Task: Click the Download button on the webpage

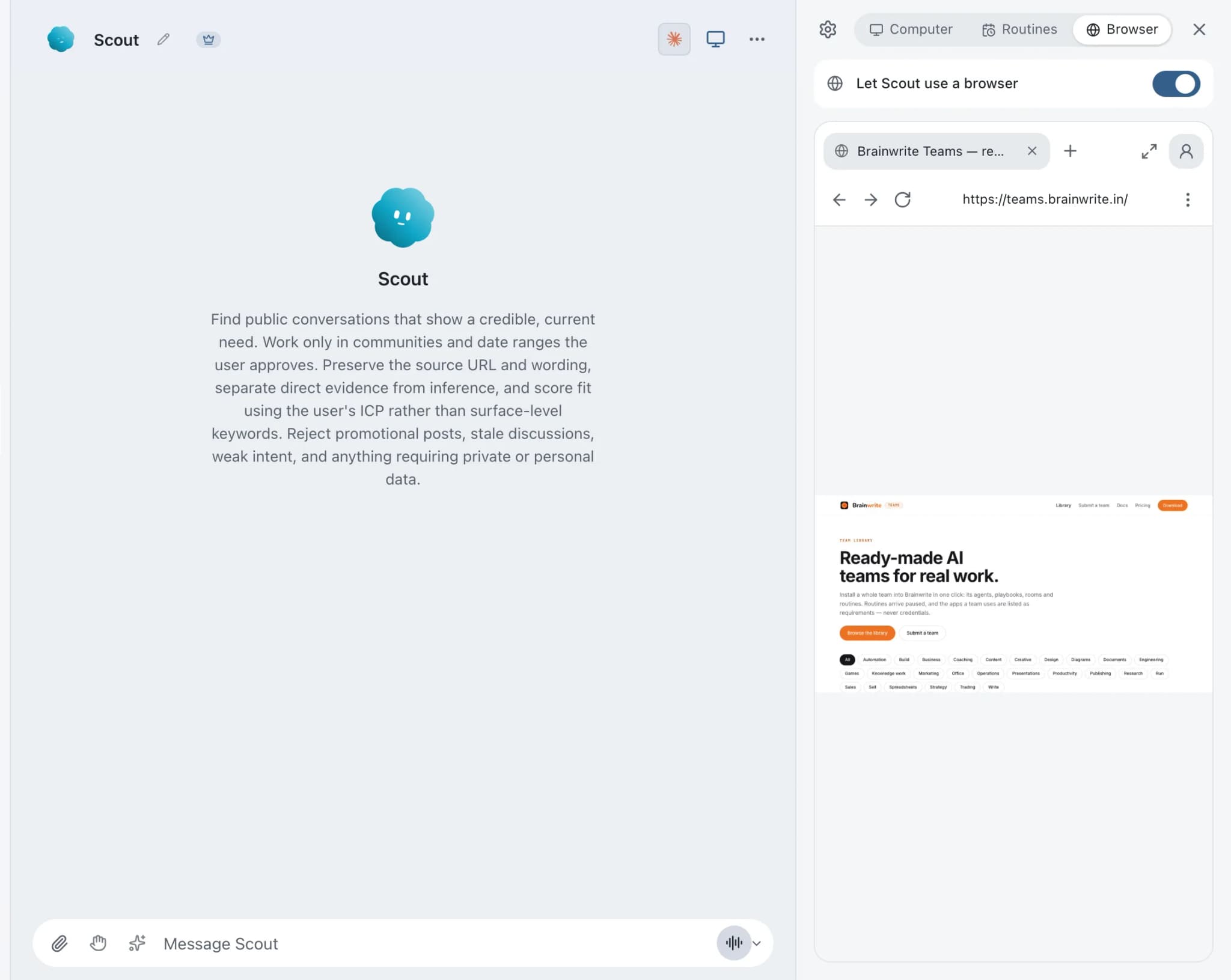Action: click(1172, 505)
